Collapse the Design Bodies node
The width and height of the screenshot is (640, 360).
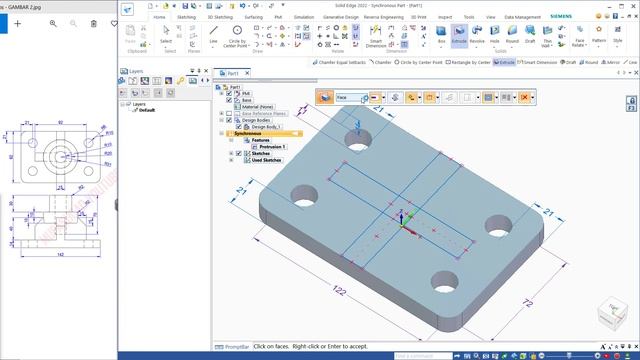pyautogui.click(x=222, y=120)
